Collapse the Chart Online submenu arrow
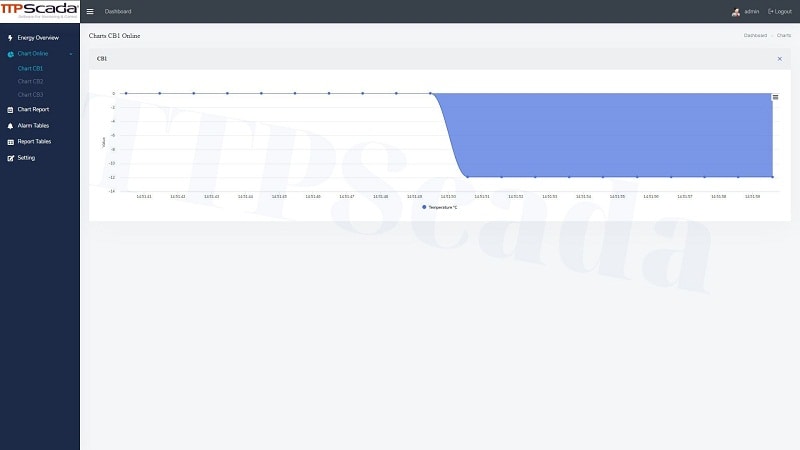The height and width of the screenshot is (450, 800). coord(71,54)
